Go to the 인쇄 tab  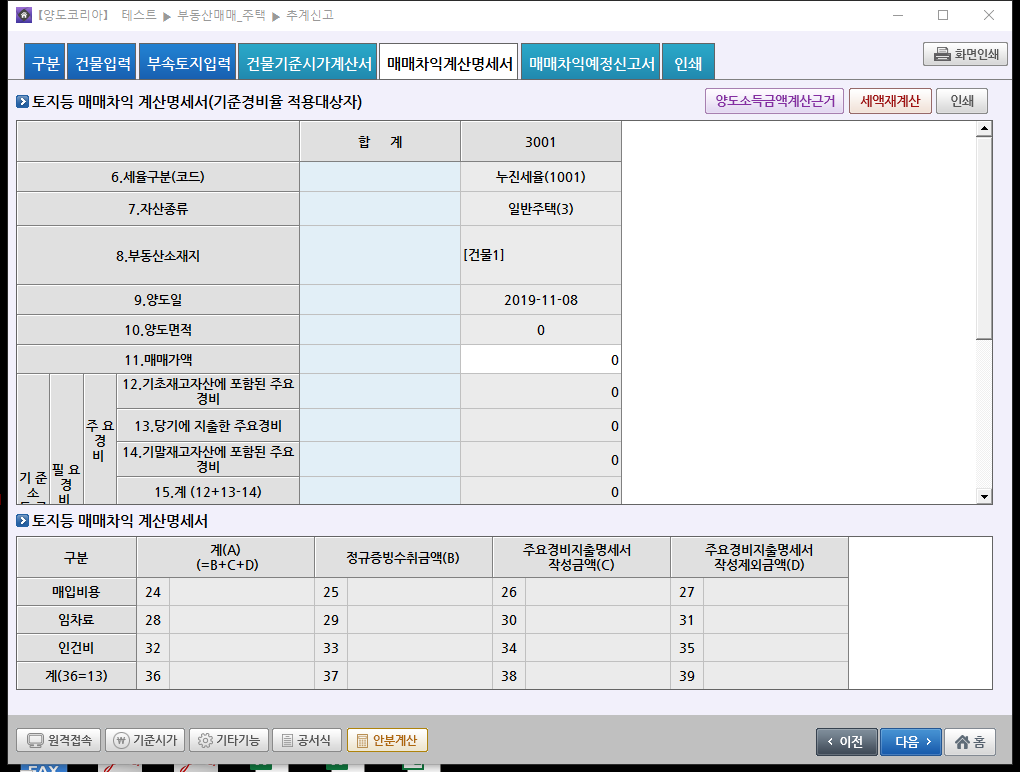pyautogui.click(x=688, y=62)
